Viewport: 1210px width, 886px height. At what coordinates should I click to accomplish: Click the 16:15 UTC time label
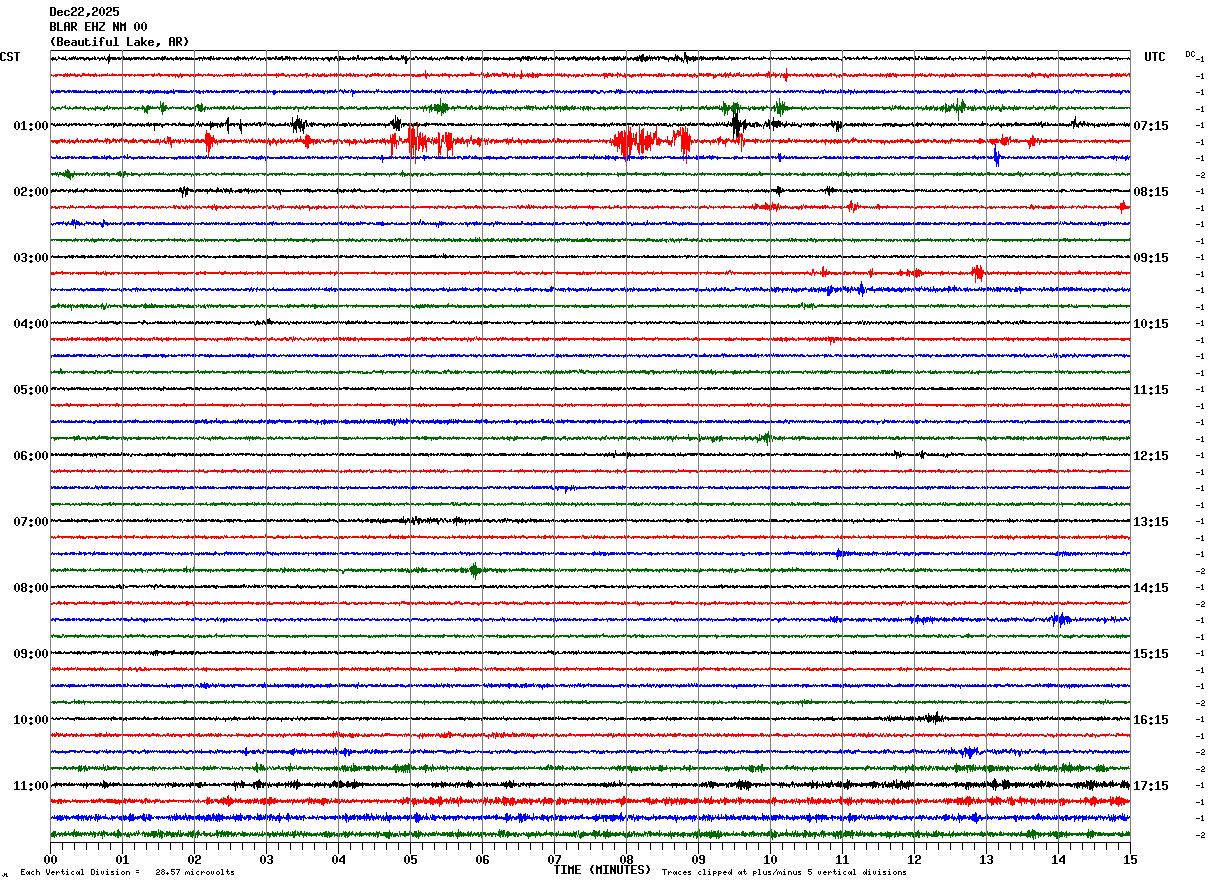1152,719
